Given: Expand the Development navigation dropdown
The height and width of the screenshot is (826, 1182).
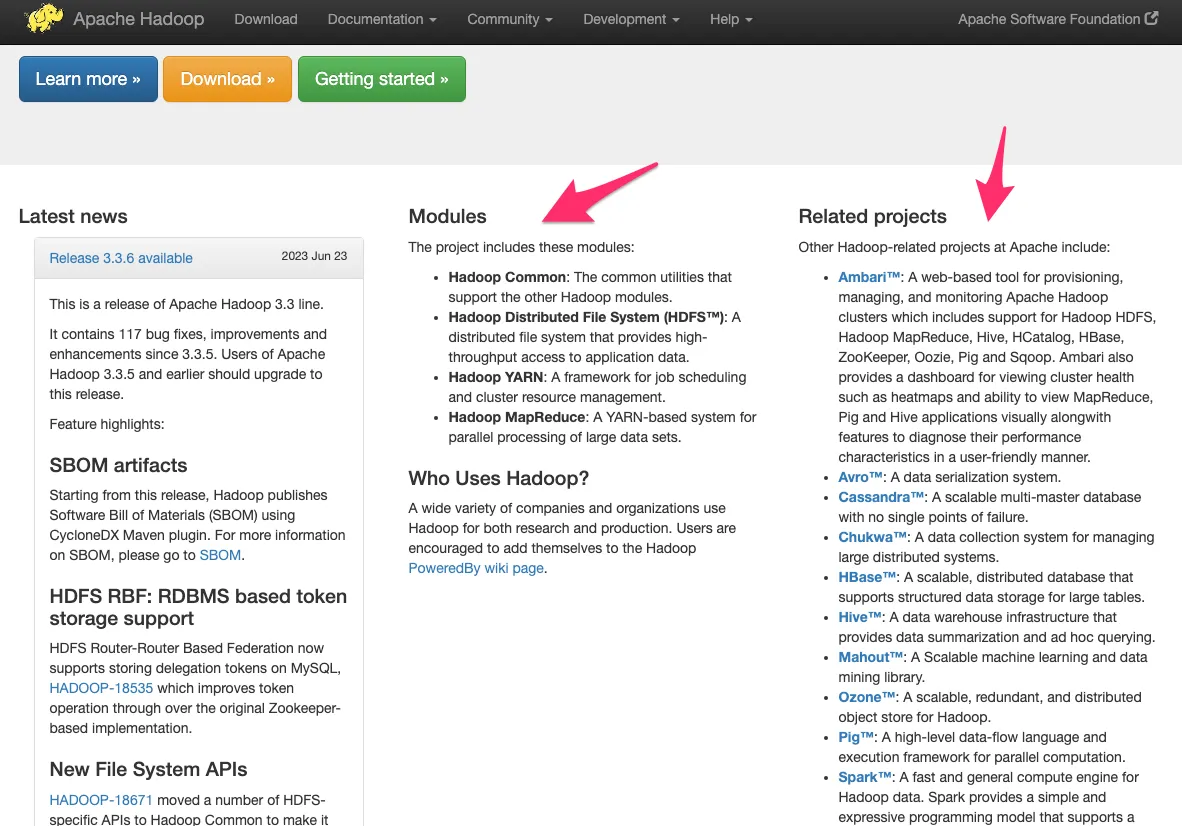Looking at the screenshot, I should (631, 19).
